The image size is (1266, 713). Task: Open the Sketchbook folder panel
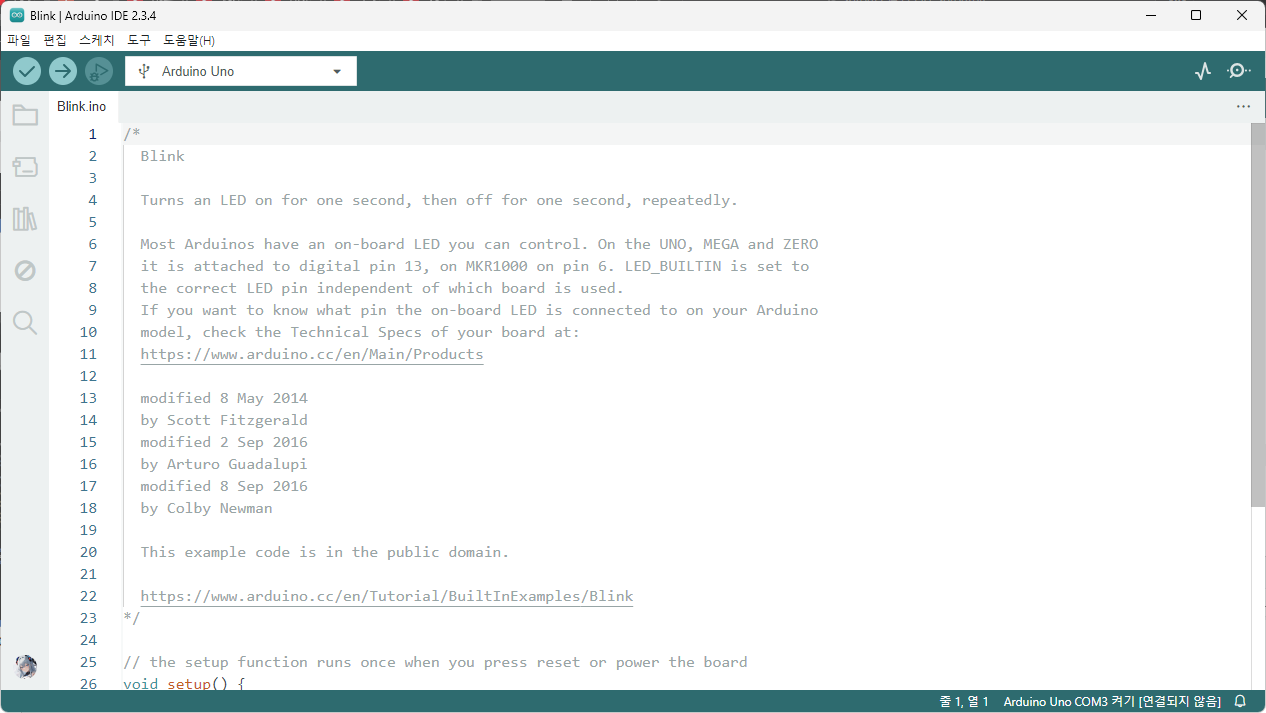click(x=25, y=116)
